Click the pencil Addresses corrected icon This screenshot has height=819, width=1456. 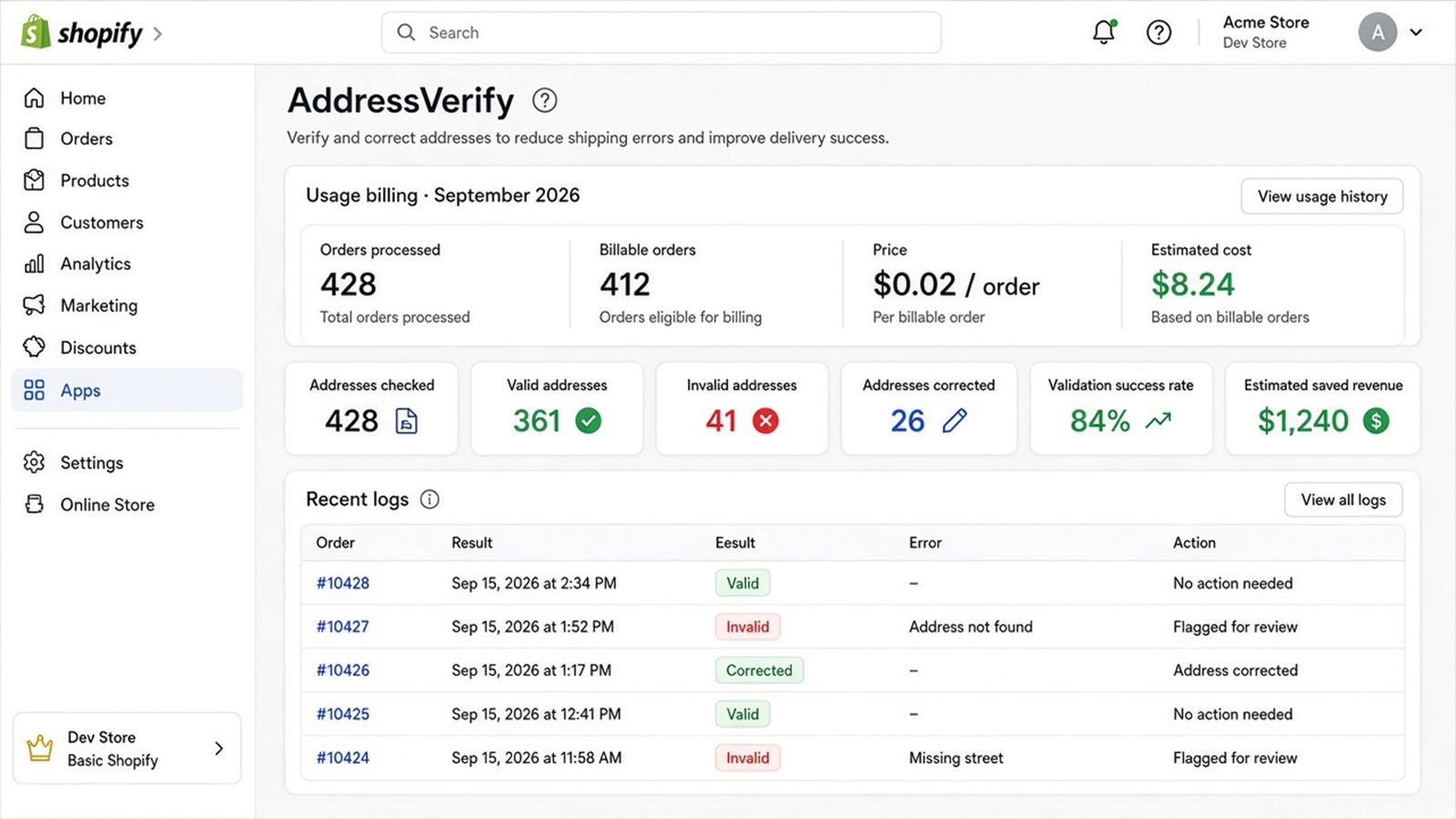[x=954, y=420]
